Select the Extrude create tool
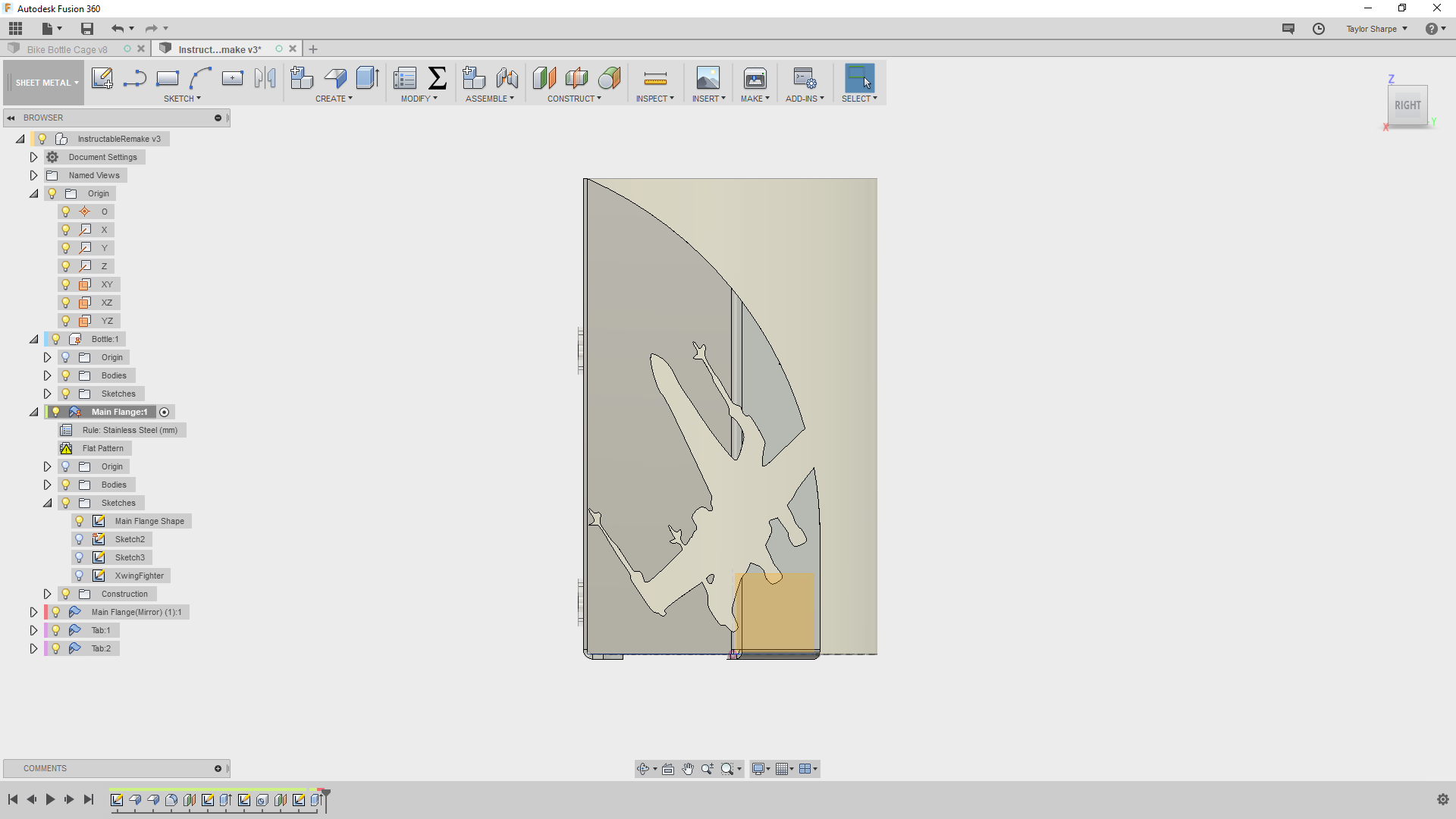The height and width of the screenshot is (819, 1456). click(368, 78)
